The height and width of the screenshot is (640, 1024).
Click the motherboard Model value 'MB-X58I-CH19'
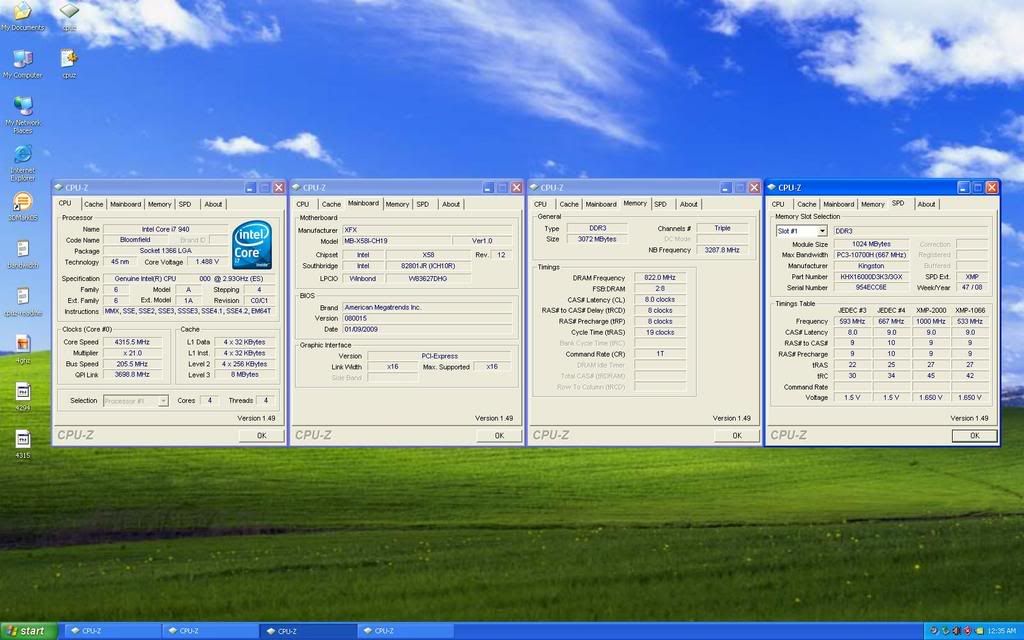396,241
